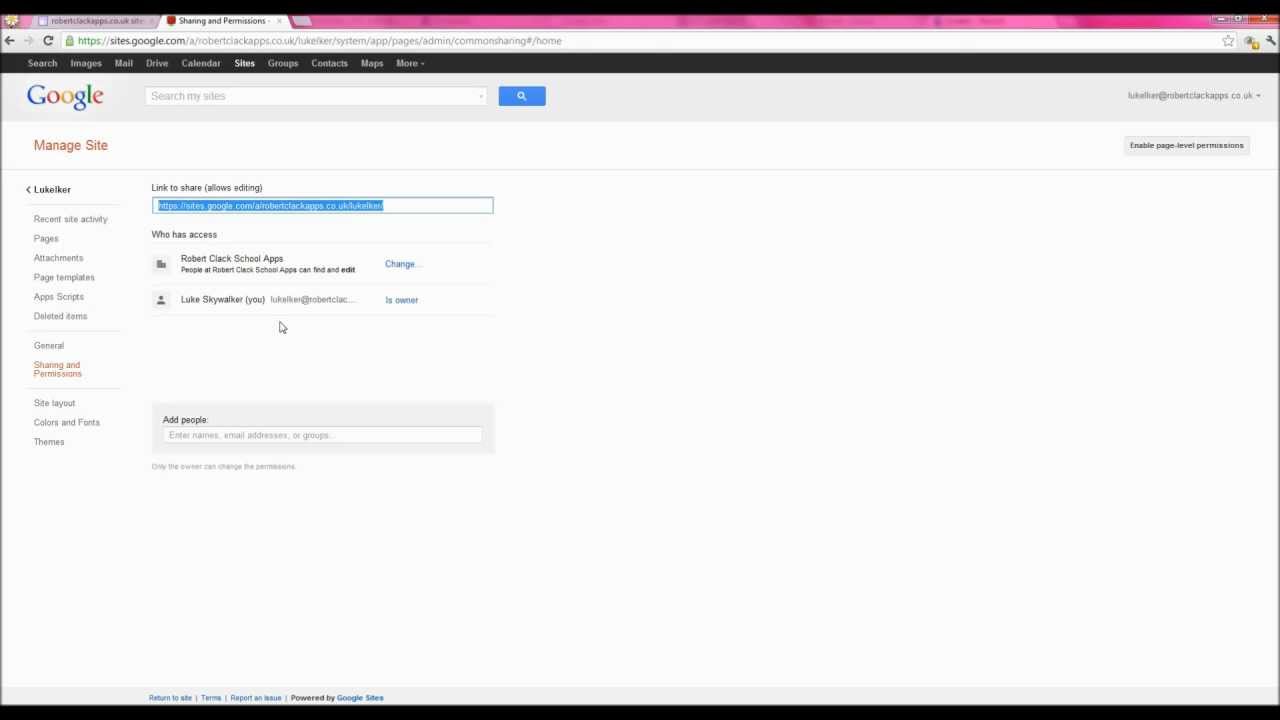Go to Mail in the Google bar

(123, 63)
